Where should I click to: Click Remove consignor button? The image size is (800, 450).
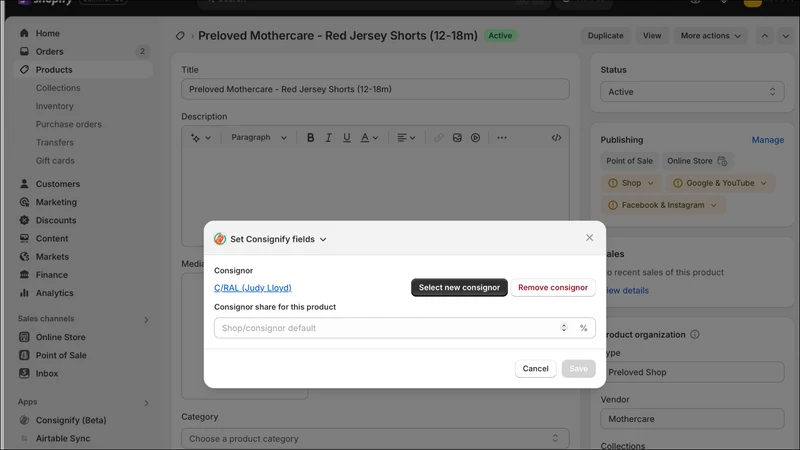[553, 287]
